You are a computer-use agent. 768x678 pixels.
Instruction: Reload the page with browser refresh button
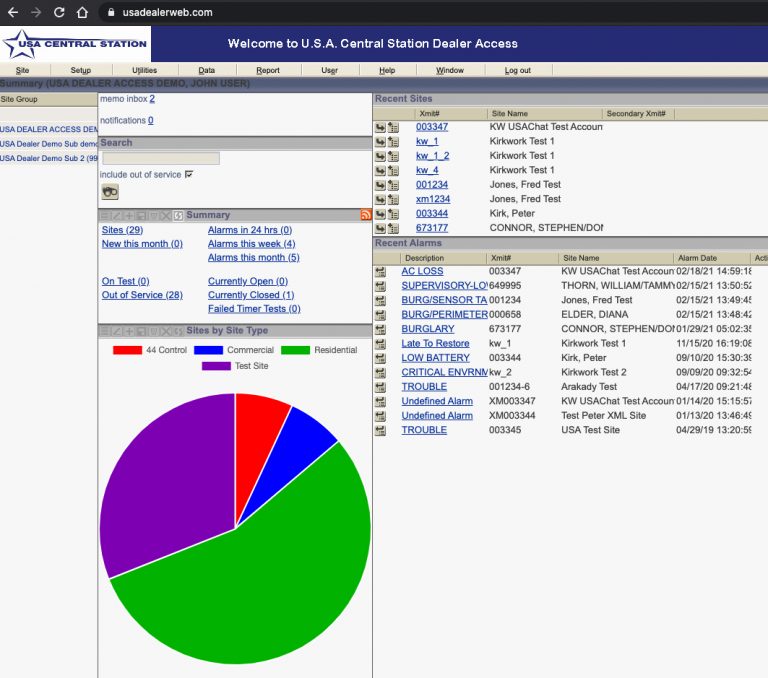tap(59, 12)
